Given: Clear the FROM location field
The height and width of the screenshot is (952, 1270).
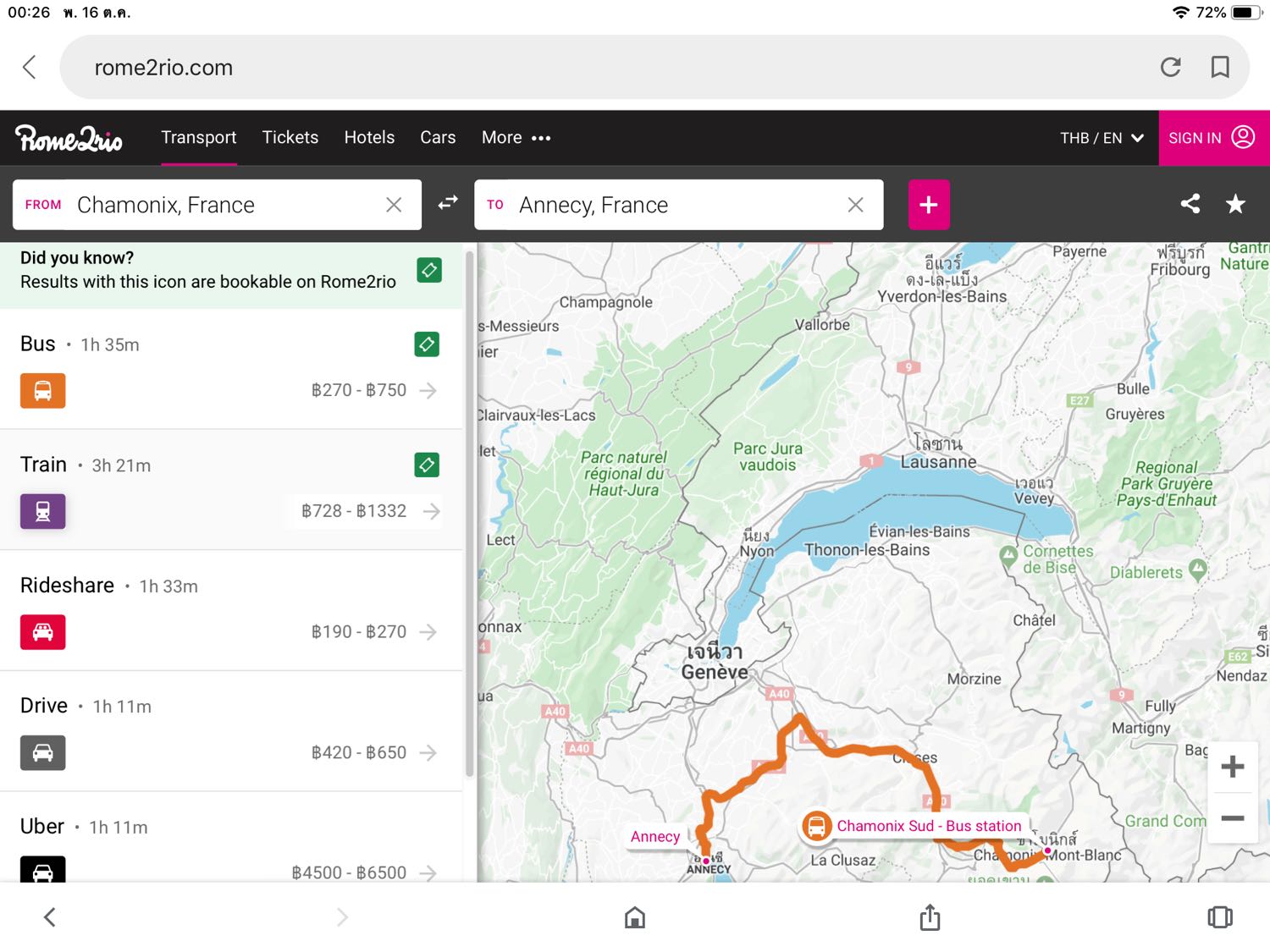Looking at the screenshot, I should [x=394, y=205].
